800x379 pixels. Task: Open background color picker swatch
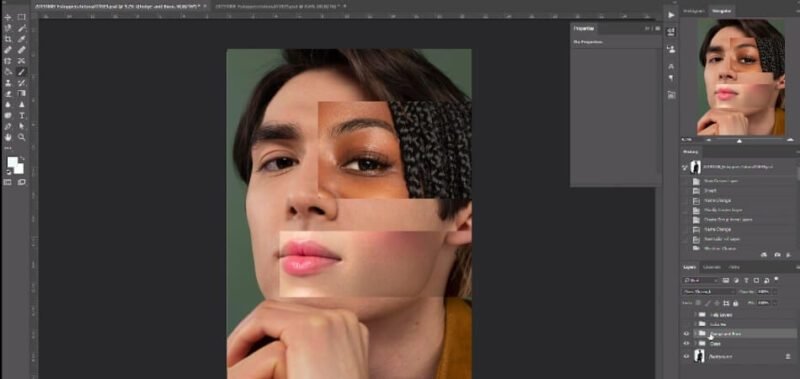coord(20,170)
